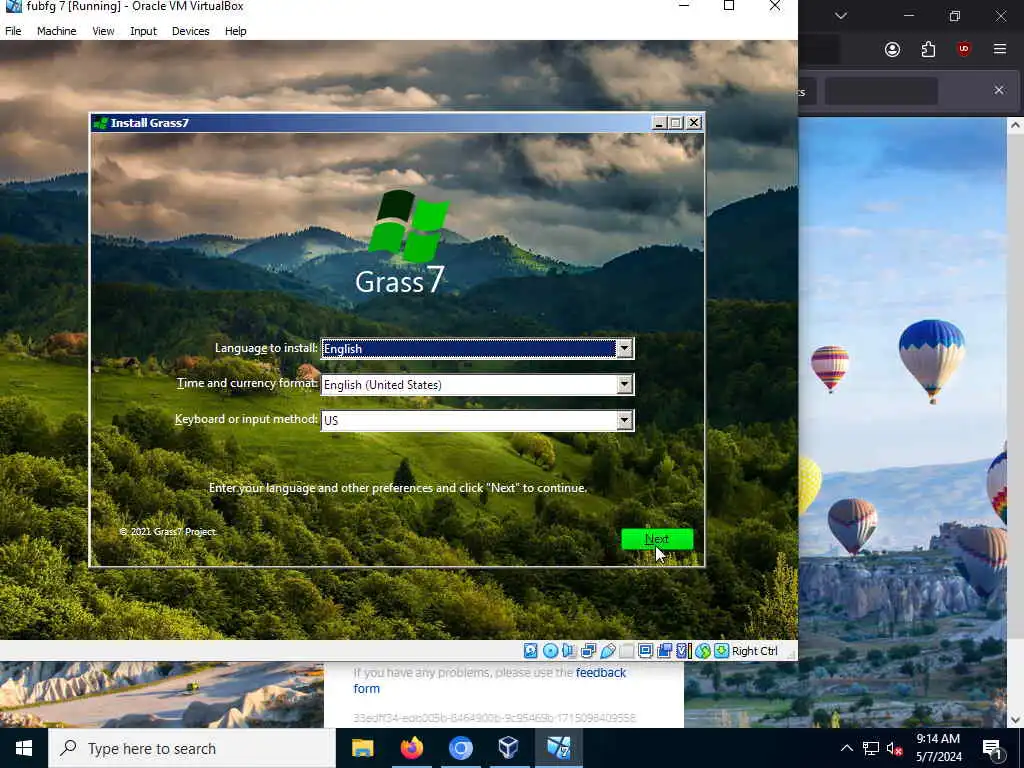The height and width of the screenshot is (768, 1024).
Task: Open the Firefox account profile icon
Action: 892,50
